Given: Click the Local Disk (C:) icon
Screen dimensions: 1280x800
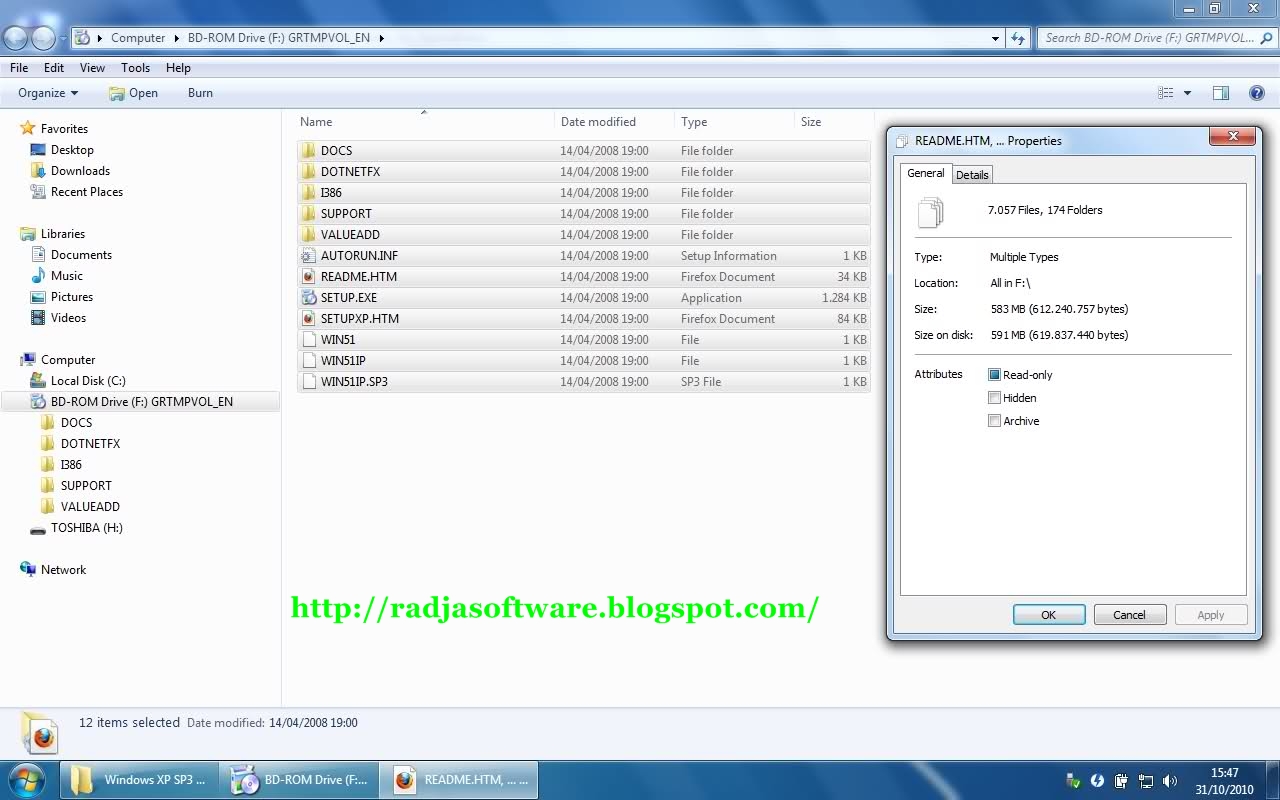Looking at the screenshot, I should [x=38, y=381].
